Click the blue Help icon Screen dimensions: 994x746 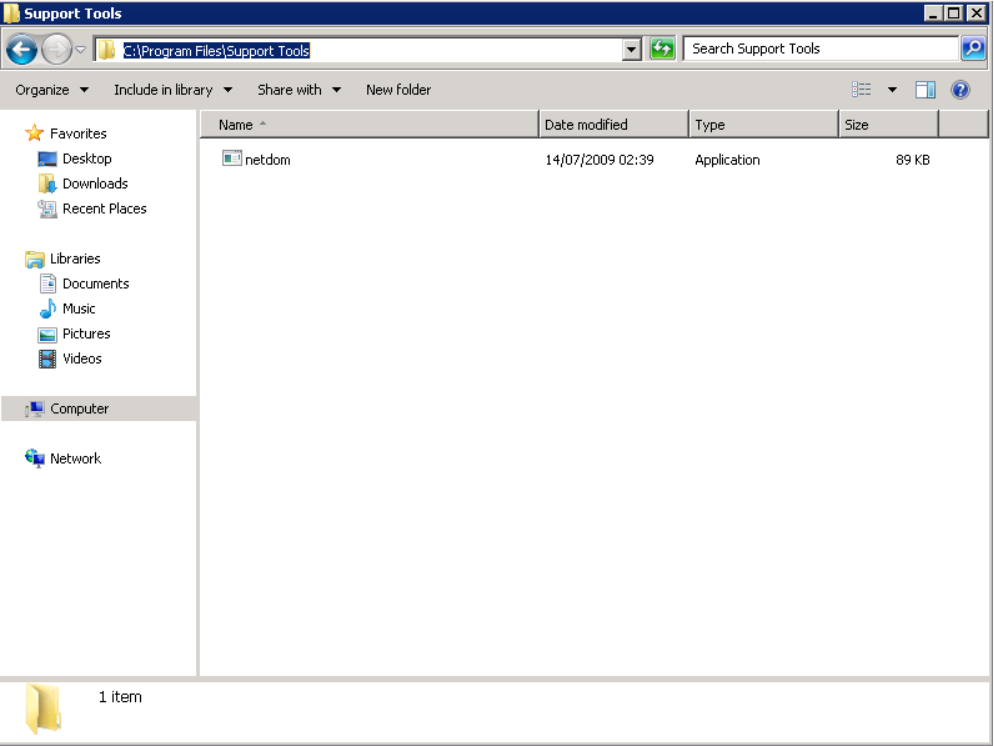coord(960,90)
